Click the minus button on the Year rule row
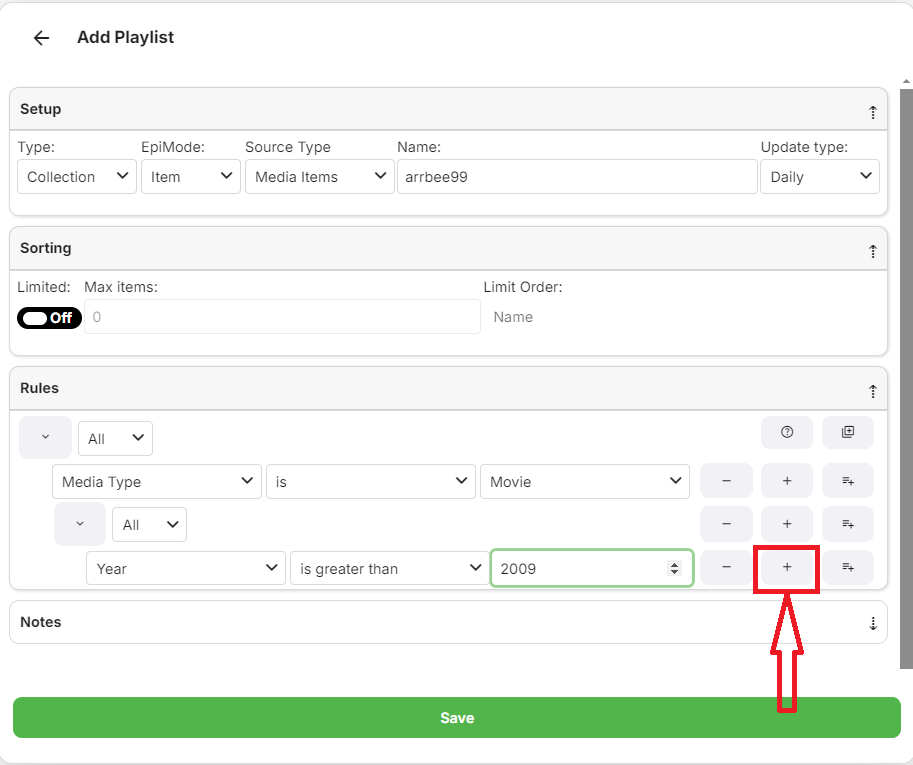 click(x=726, y=567)
